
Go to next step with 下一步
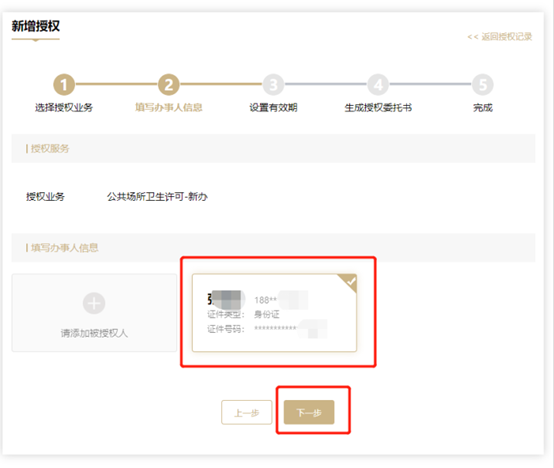309,412
